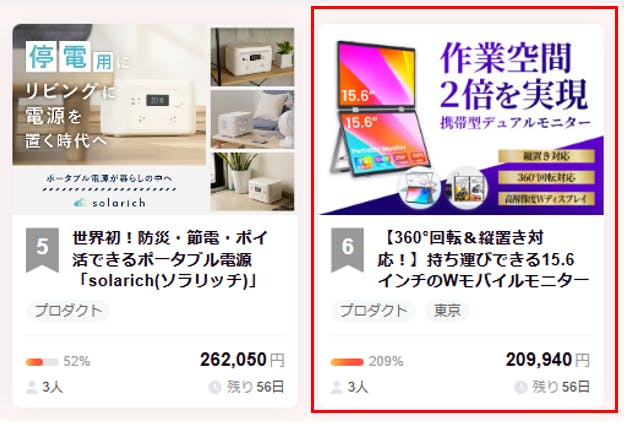
Task: Select プロダクト tag on monitor card
Action: pyautogui.click(x=373, y=311)
